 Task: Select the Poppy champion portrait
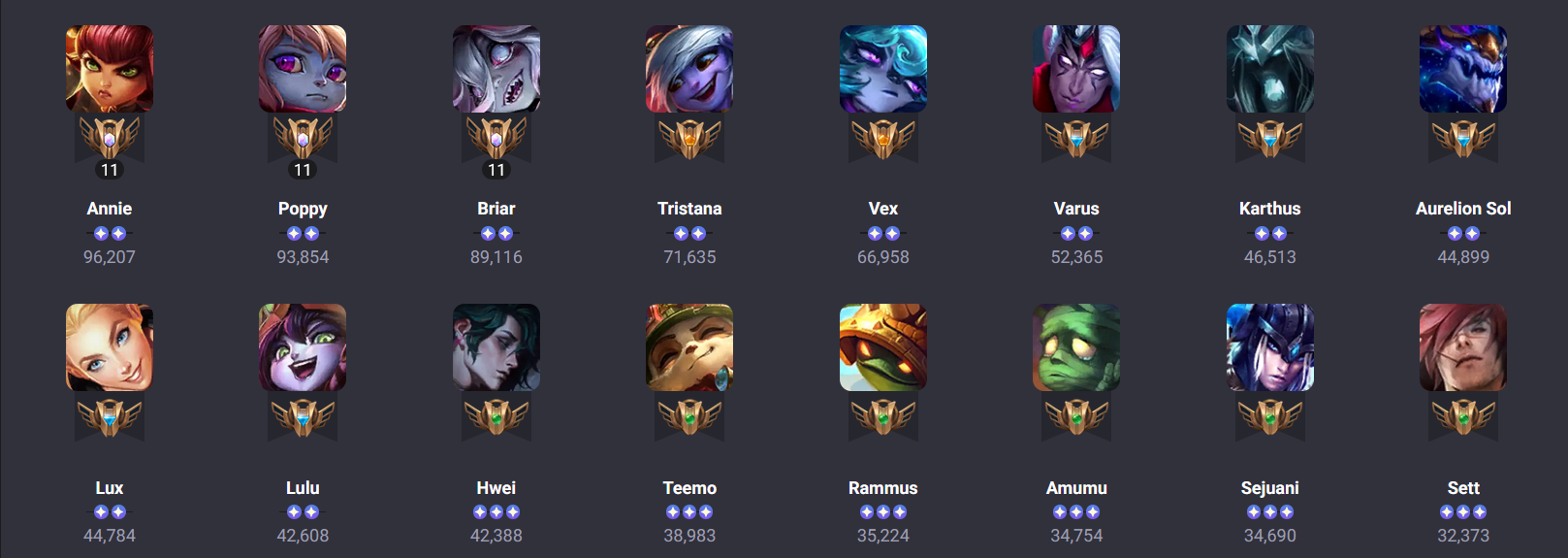(x=303, y=69)
